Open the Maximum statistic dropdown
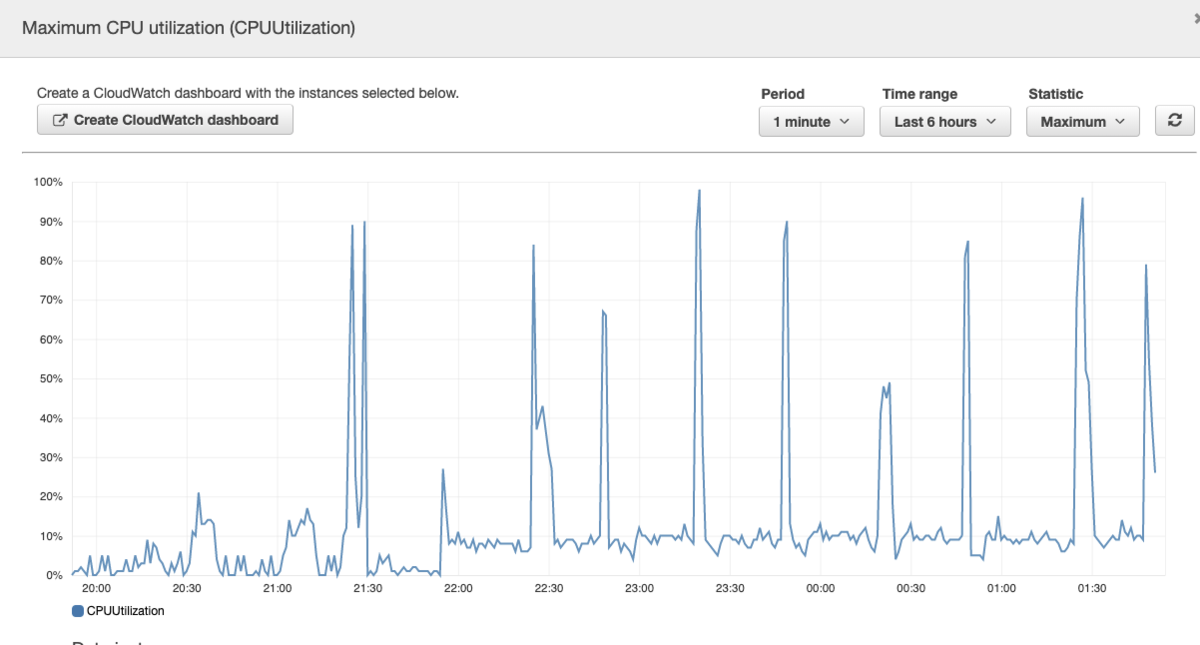This screenshot has height=645, width=1200. click(1083, 121)
